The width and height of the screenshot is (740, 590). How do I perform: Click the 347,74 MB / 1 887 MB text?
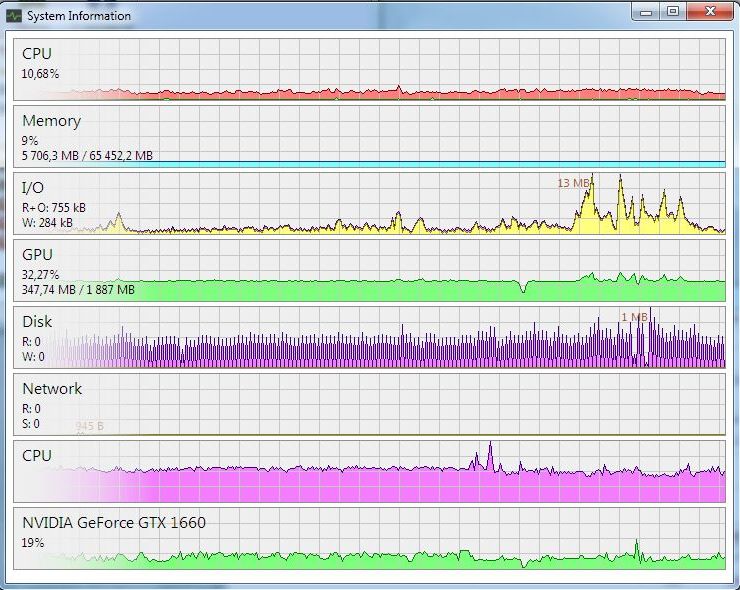click(78, 289)
